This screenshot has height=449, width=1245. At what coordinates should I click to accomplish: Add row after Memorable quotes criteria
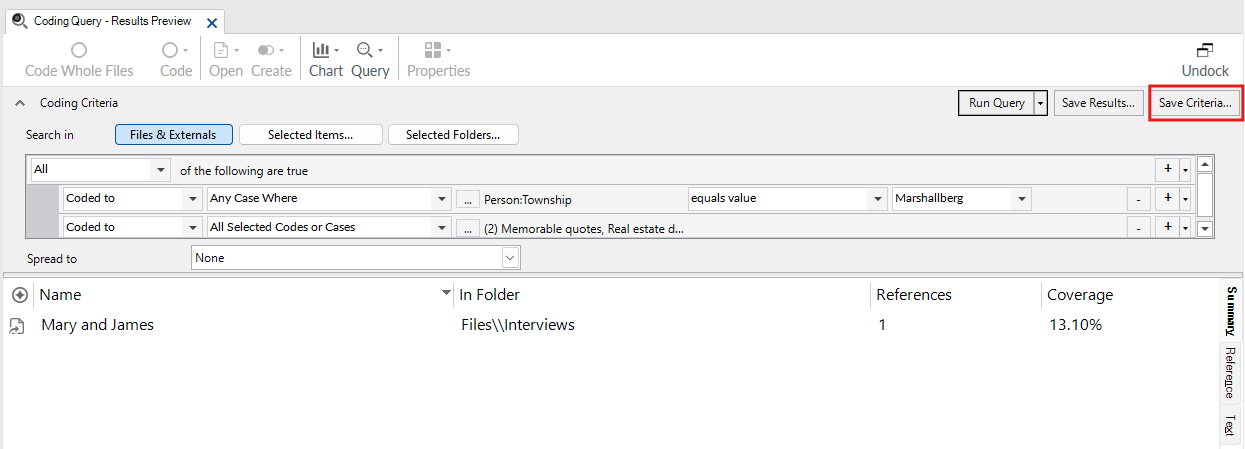[x=1167, y=228]
